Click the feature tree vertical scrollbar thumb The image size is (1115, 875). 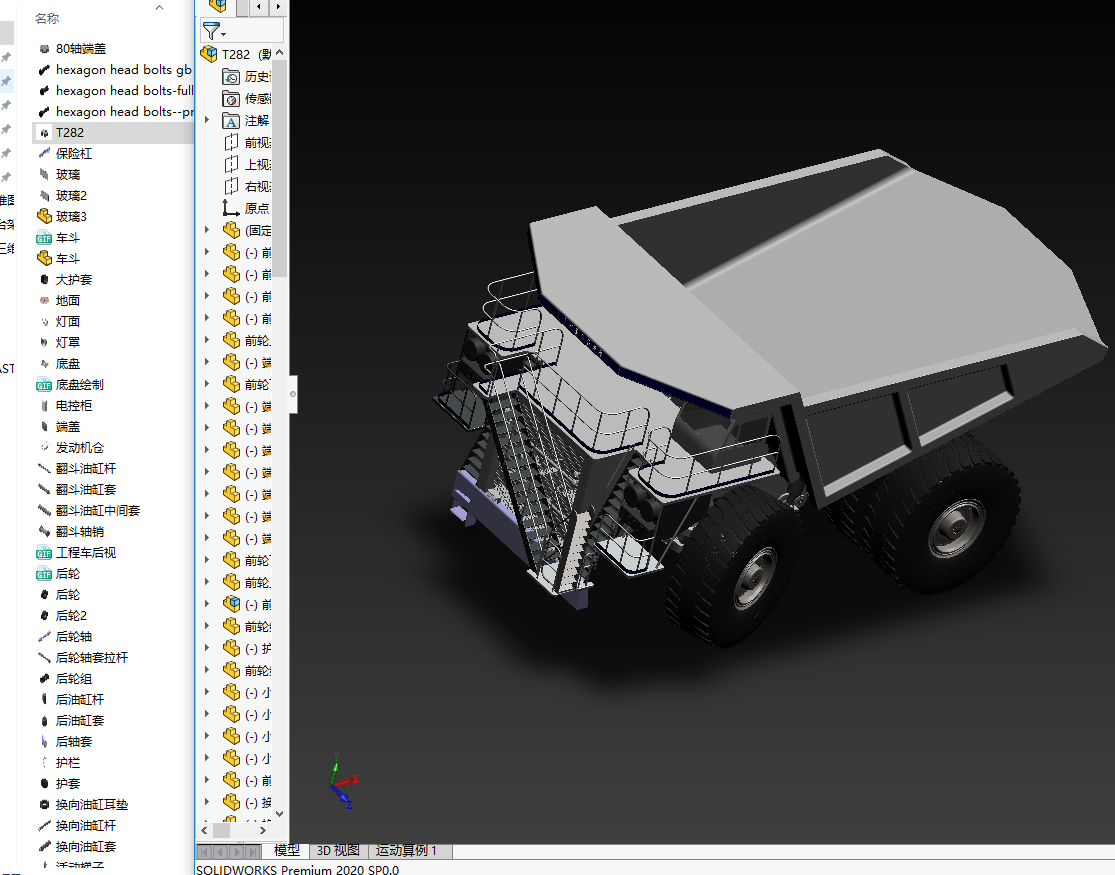click(x=279, y=169)
